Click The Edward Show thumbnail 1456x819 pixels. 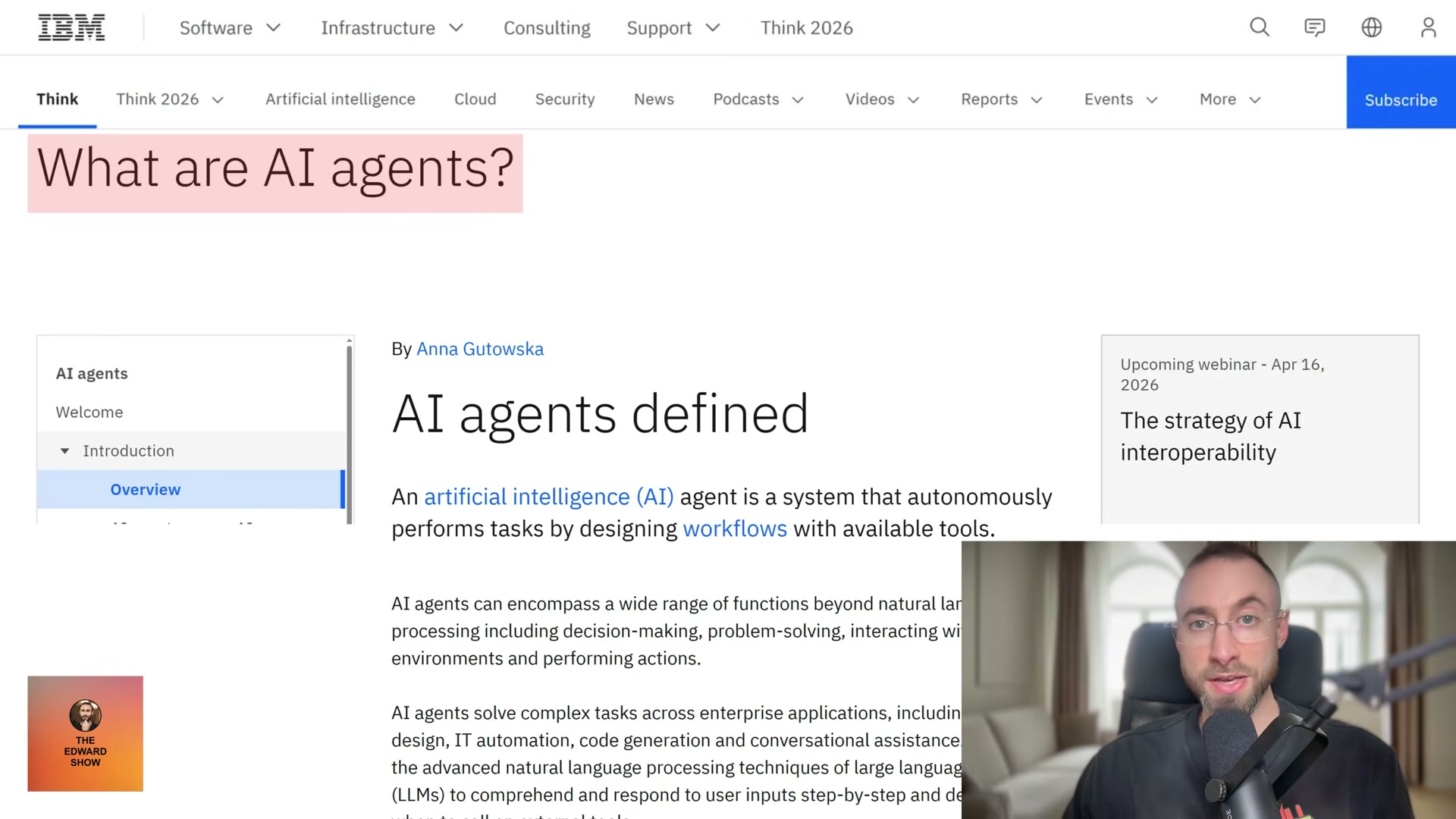85,733
